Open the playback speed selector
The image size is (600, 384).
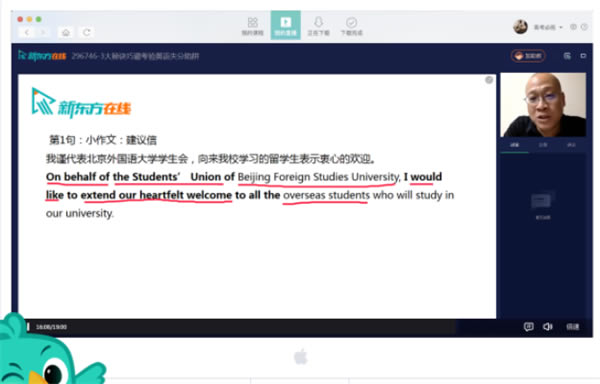click(x=572, y=327)
